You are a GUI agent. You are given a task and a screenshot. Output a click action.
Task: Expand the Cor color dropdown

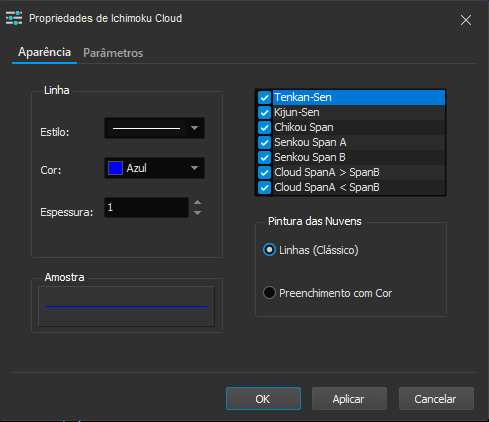point(154,168)
